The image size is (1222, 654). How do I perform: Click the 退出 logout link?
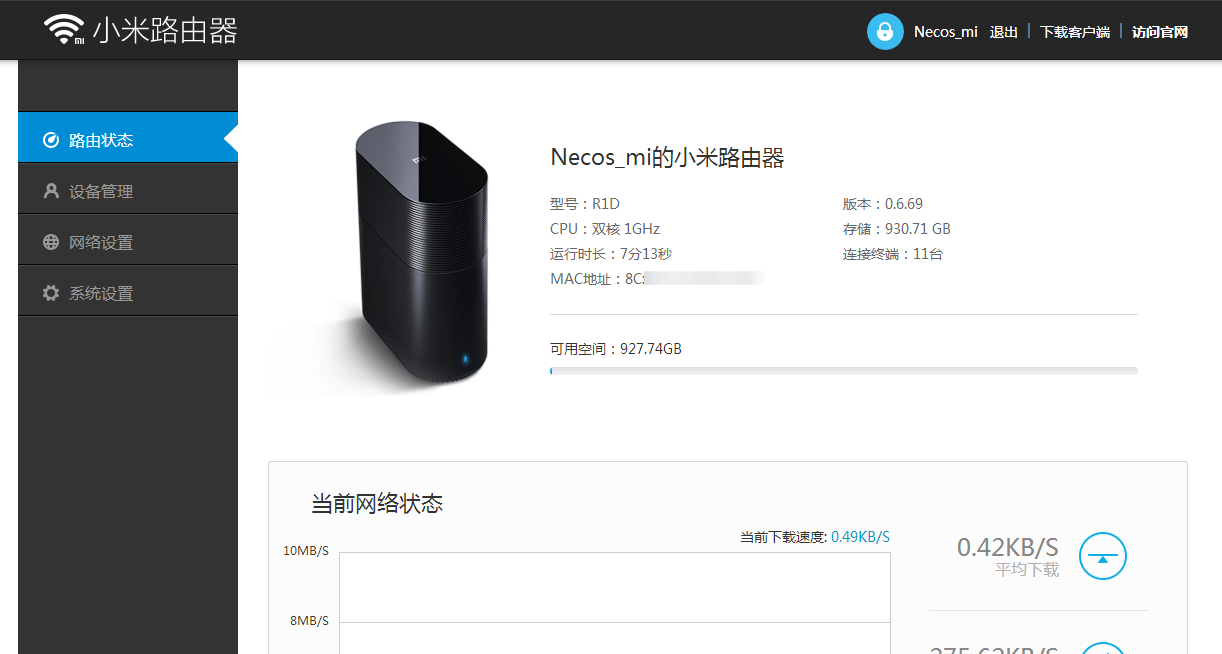pos(1003,32)
